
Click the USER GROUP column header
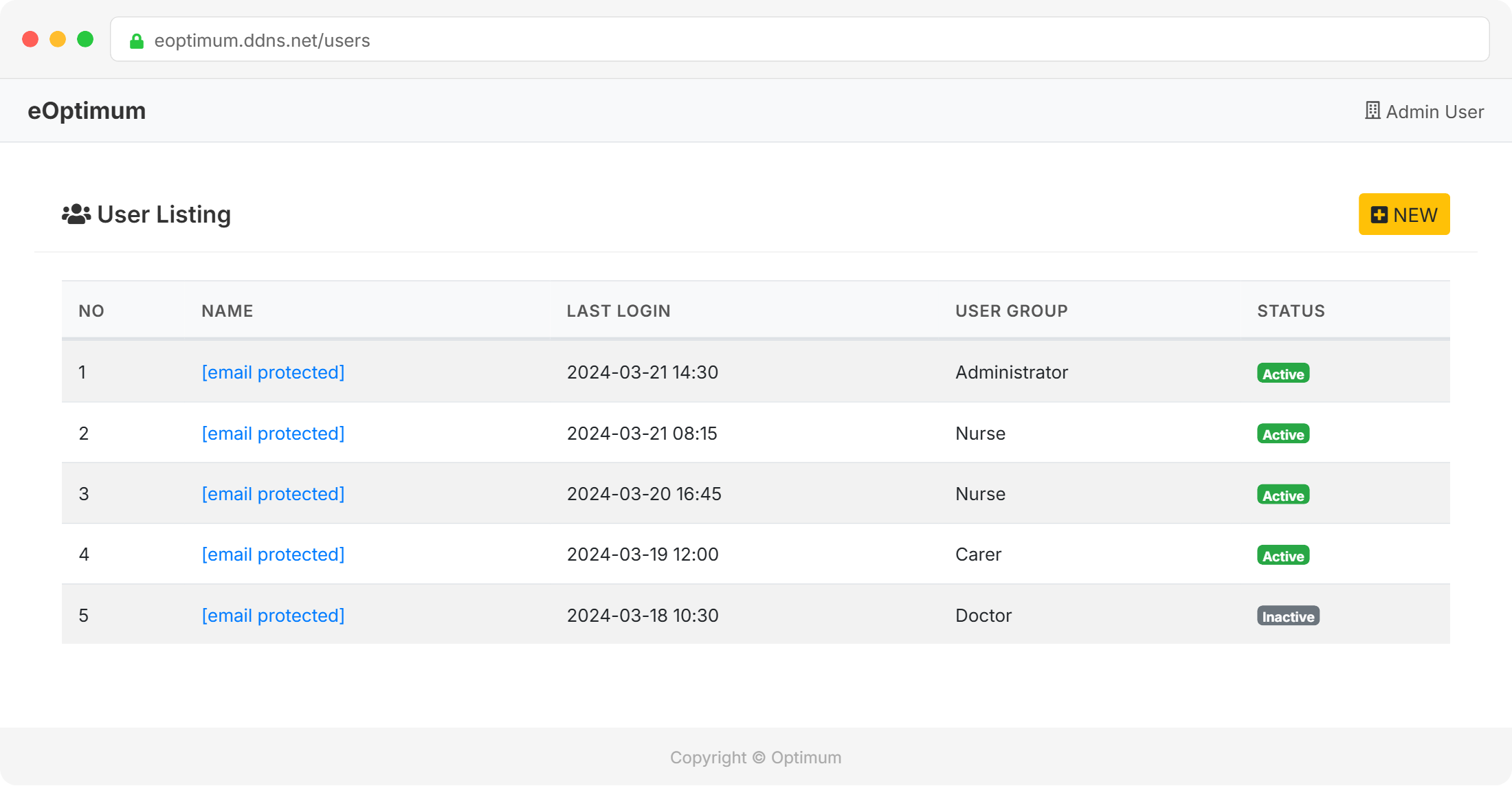1011,311
